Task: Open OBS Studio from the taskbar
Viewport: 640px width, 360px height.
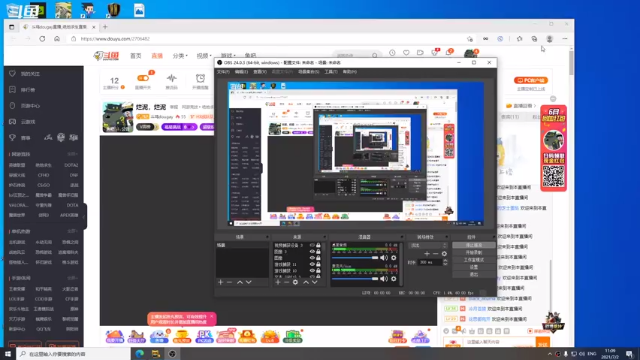Action: pyautogui.click(x=172, y=354)
